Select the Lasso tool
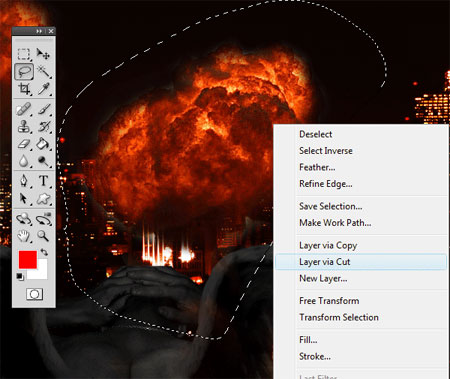Screen dimensions: 450x379 (24, 71)
